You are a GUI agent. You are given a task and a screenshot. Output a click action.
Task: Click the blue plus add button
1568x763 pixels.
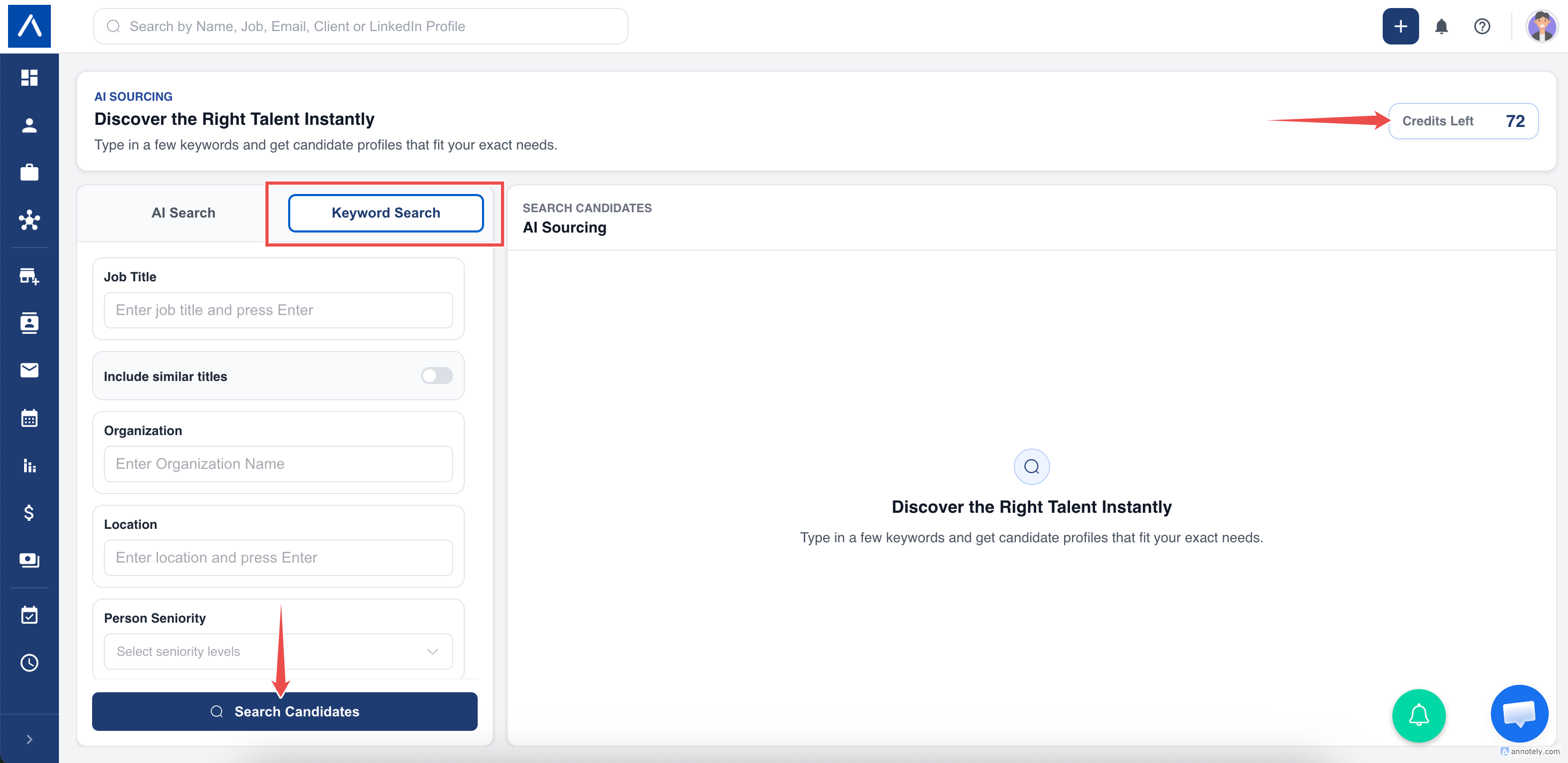[x=1400, y=26]
